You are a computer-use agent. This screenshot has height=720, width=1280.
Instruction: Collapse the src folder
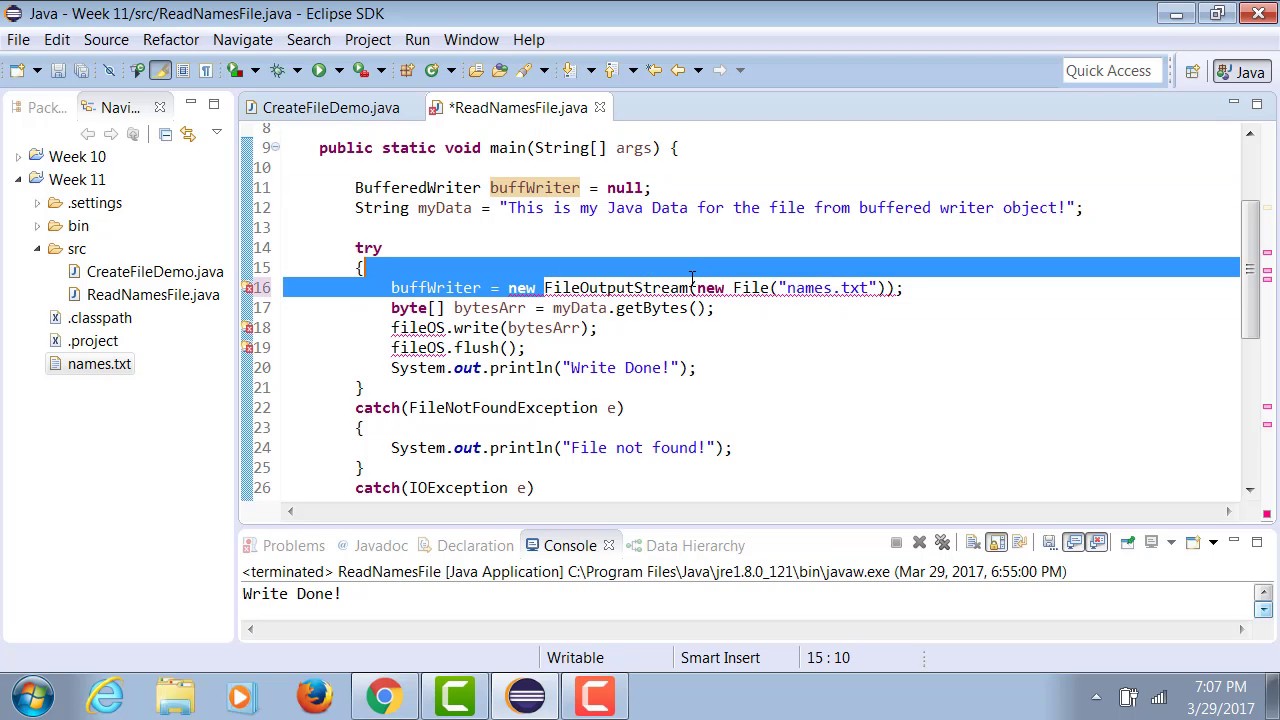pyautogui.click(x=37, y=249)
